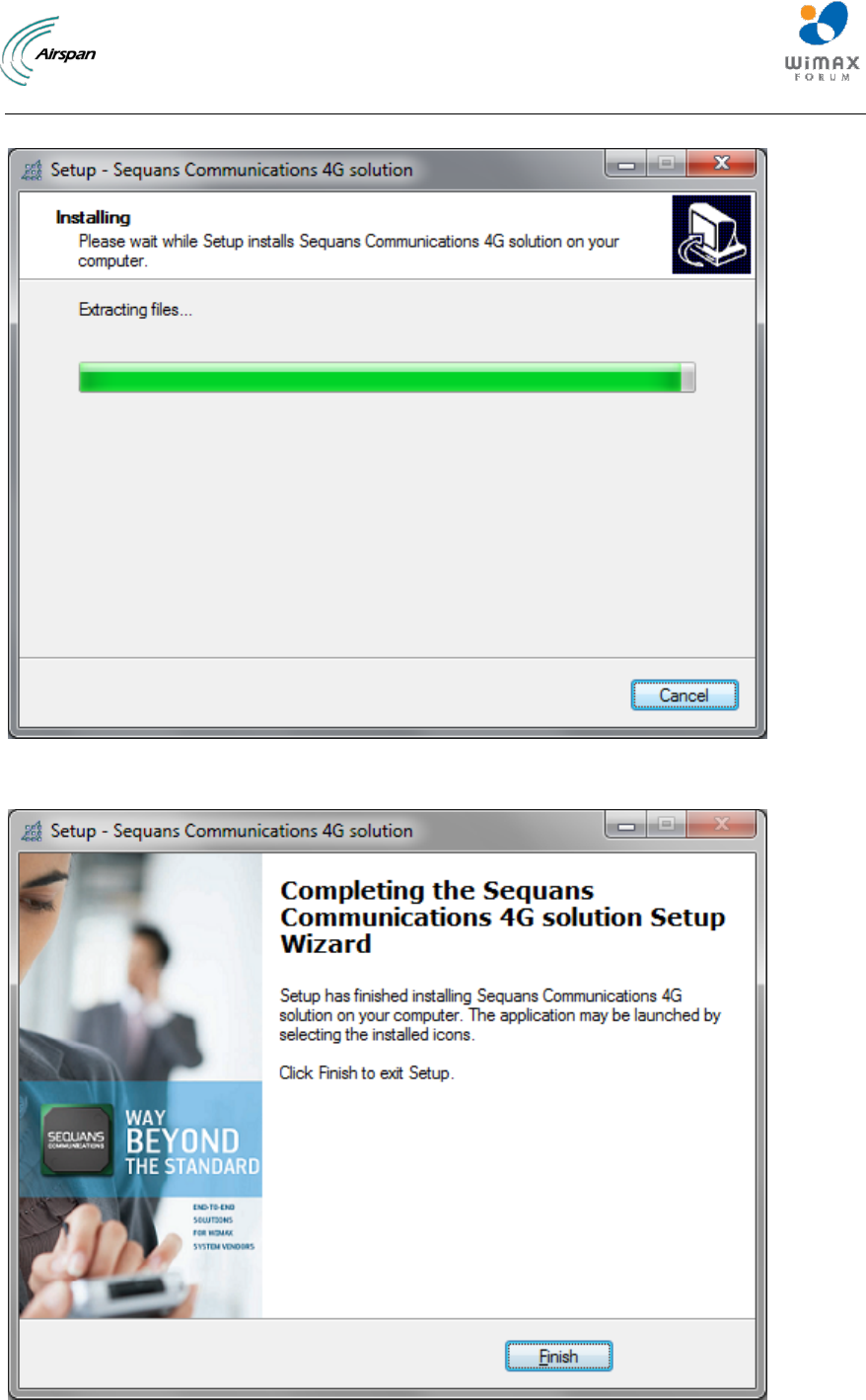Minimize the Installing setup window

point(626,164)
